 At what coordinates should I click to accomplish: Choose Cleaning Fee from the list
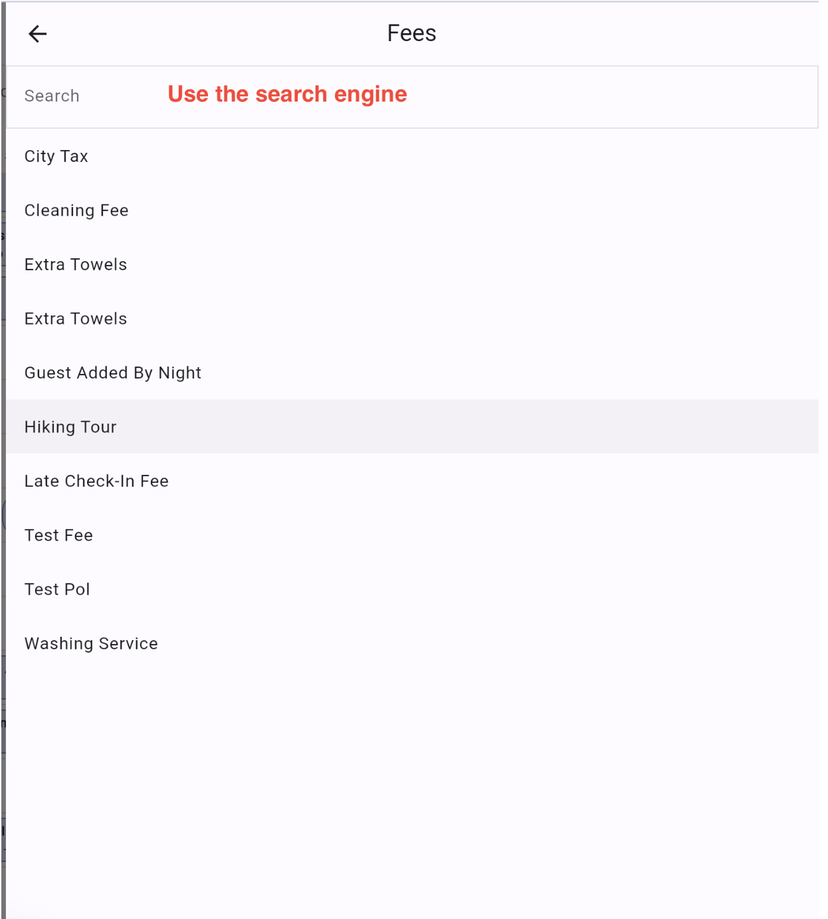412,210
